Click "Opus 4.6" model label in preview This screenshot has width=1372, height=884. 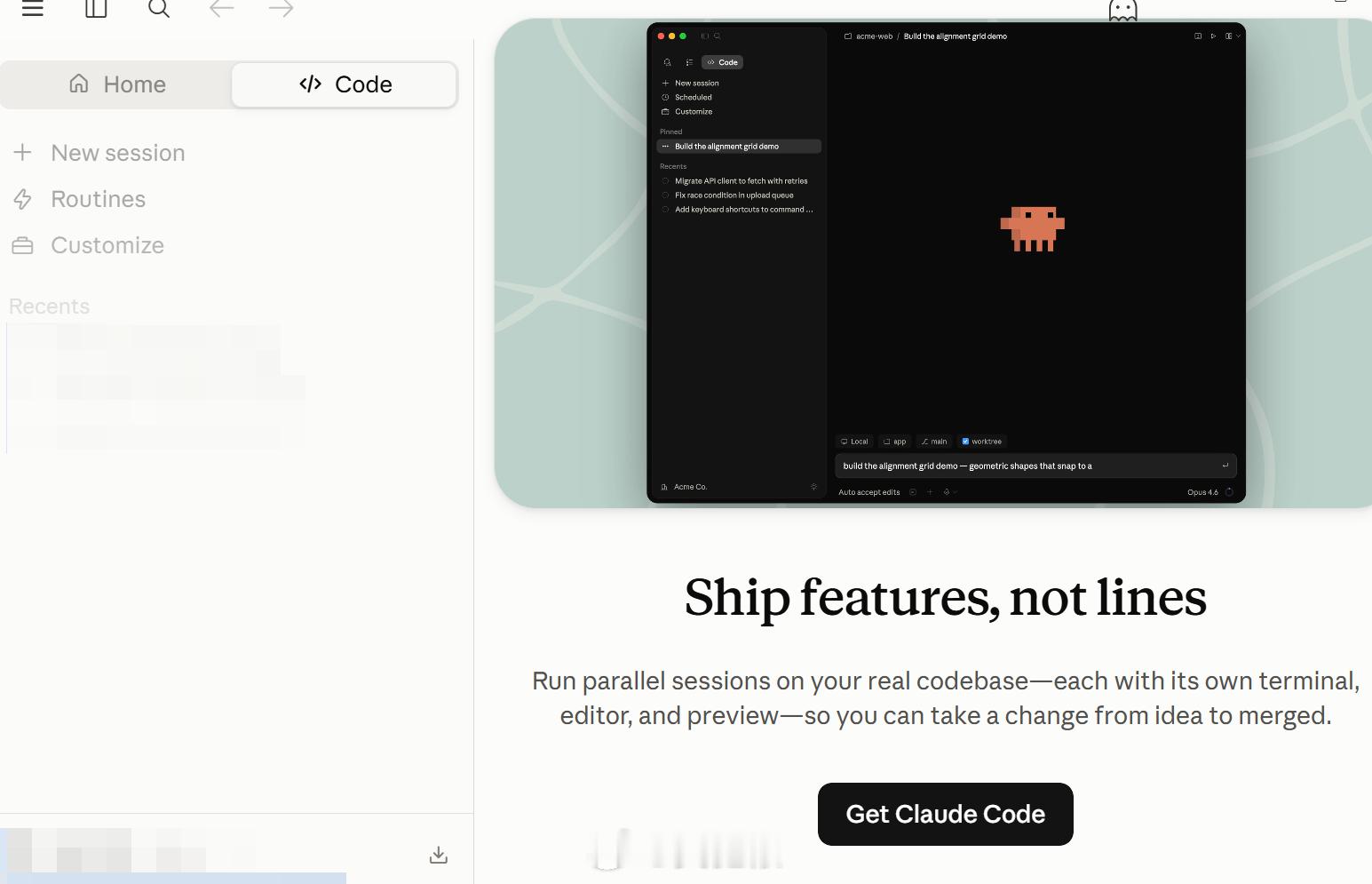(1202, 492)
